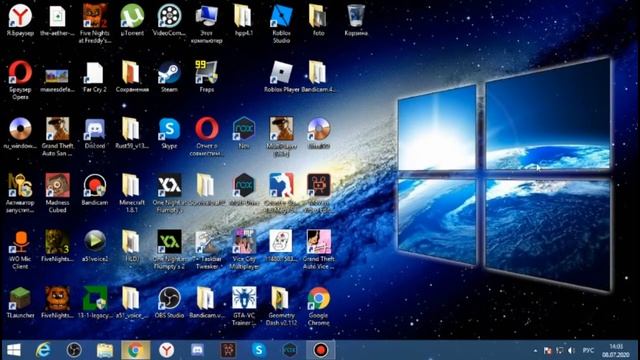The width and height of the screenshot is (640, 360).
Task: Open the Сохранения folder
Action: pos(132,77)
